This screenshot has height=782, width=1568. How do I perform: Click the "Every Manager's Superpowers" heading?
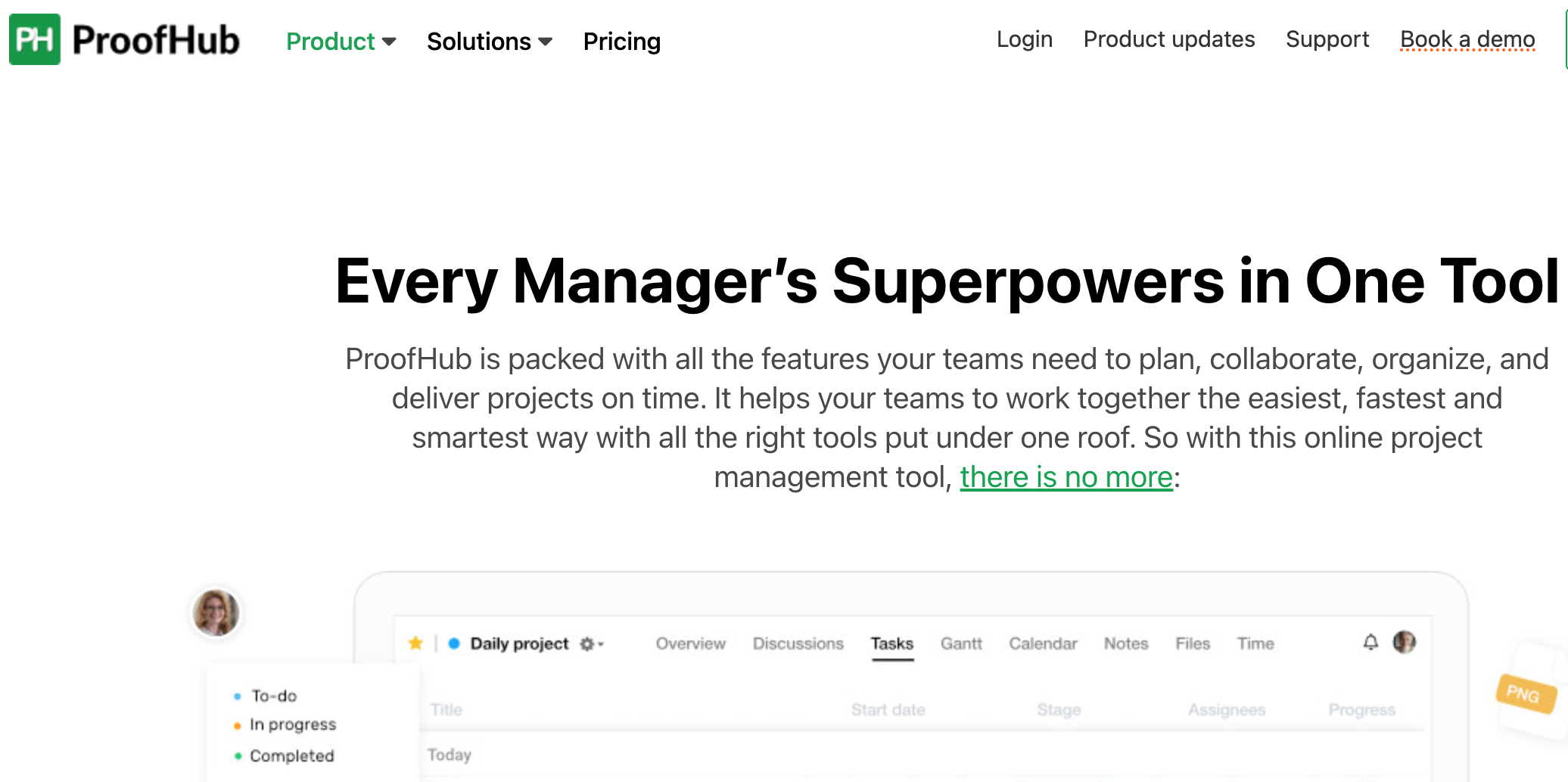pos(947,281)
